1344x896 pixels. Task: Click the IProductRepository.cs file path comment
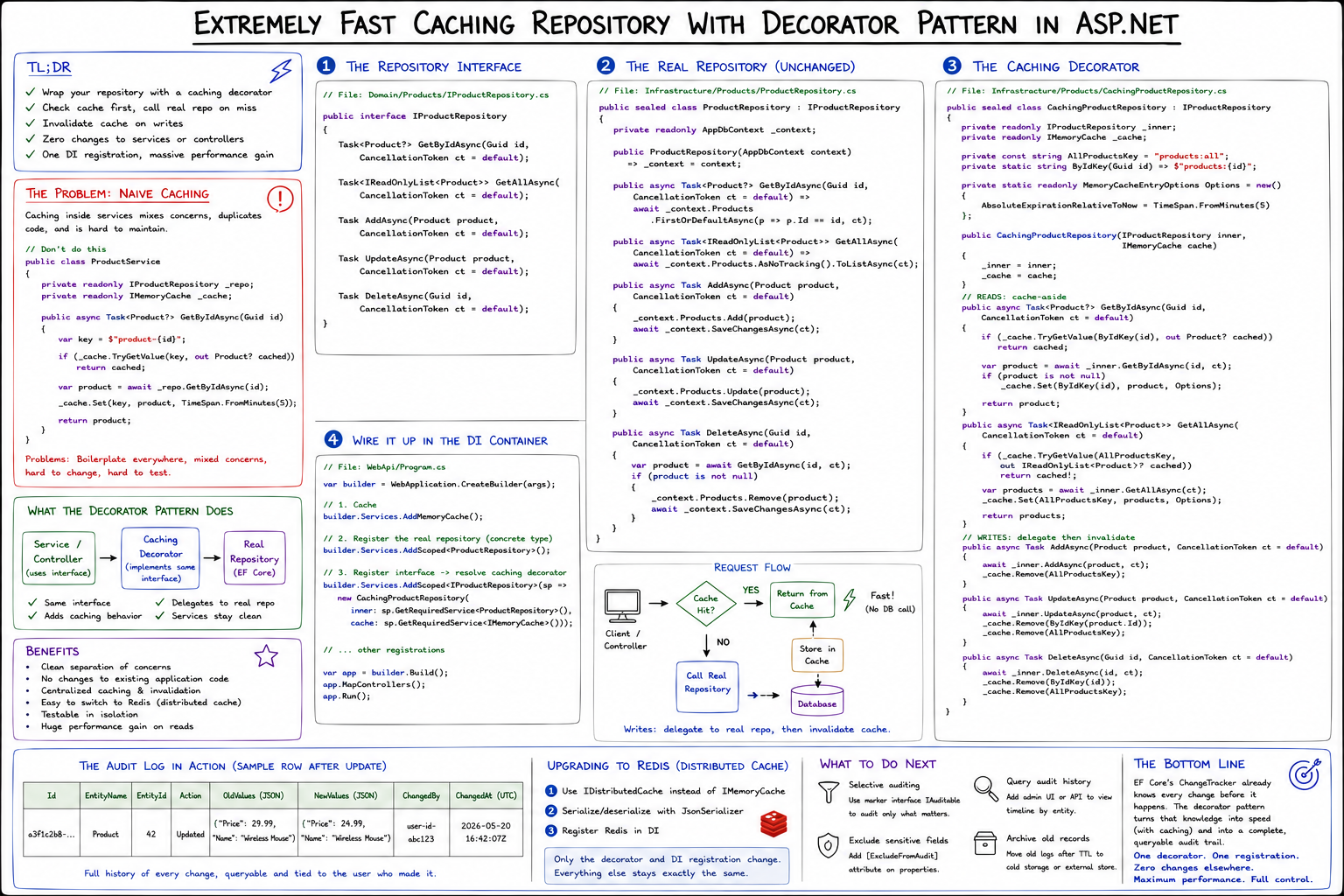[x=436, y=94]
